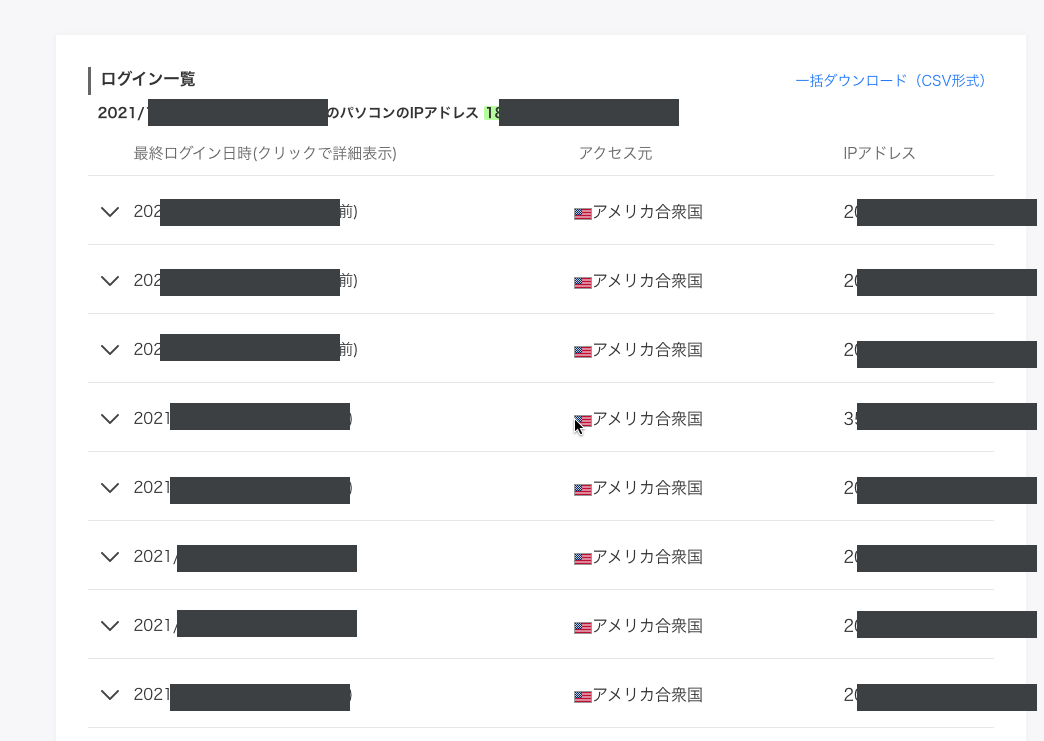
Task: Expand the sixth login row chevron
Action: [110, 557]
